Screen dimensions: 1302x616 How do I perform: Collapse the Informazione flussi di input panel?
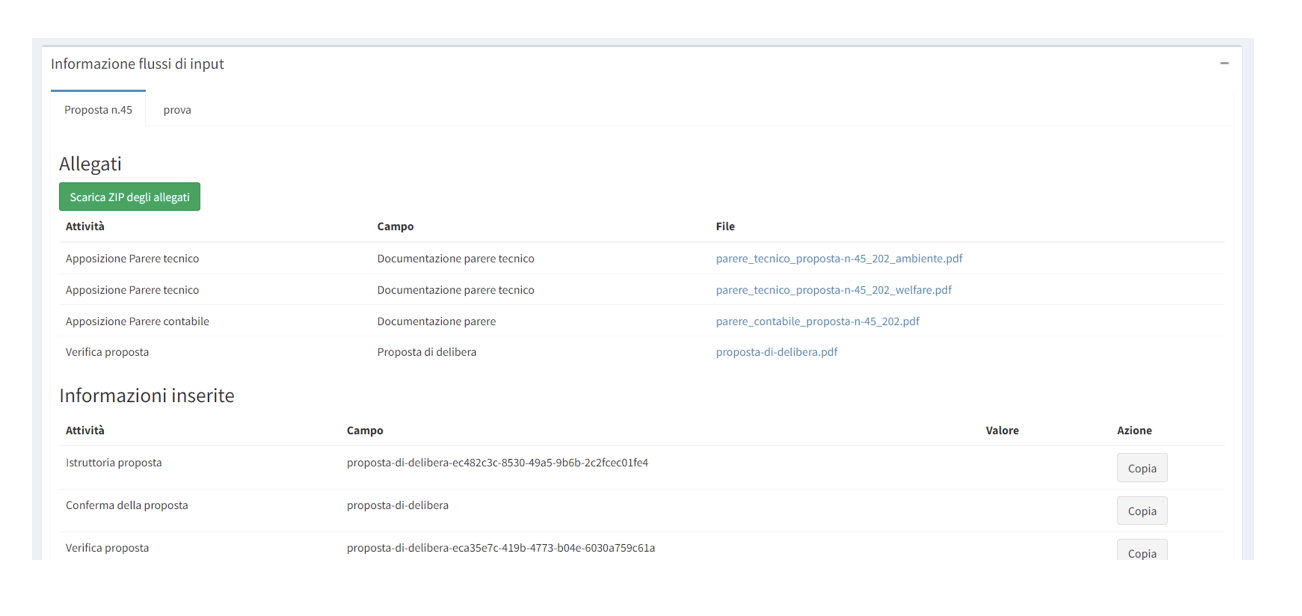pos(1224,64)
